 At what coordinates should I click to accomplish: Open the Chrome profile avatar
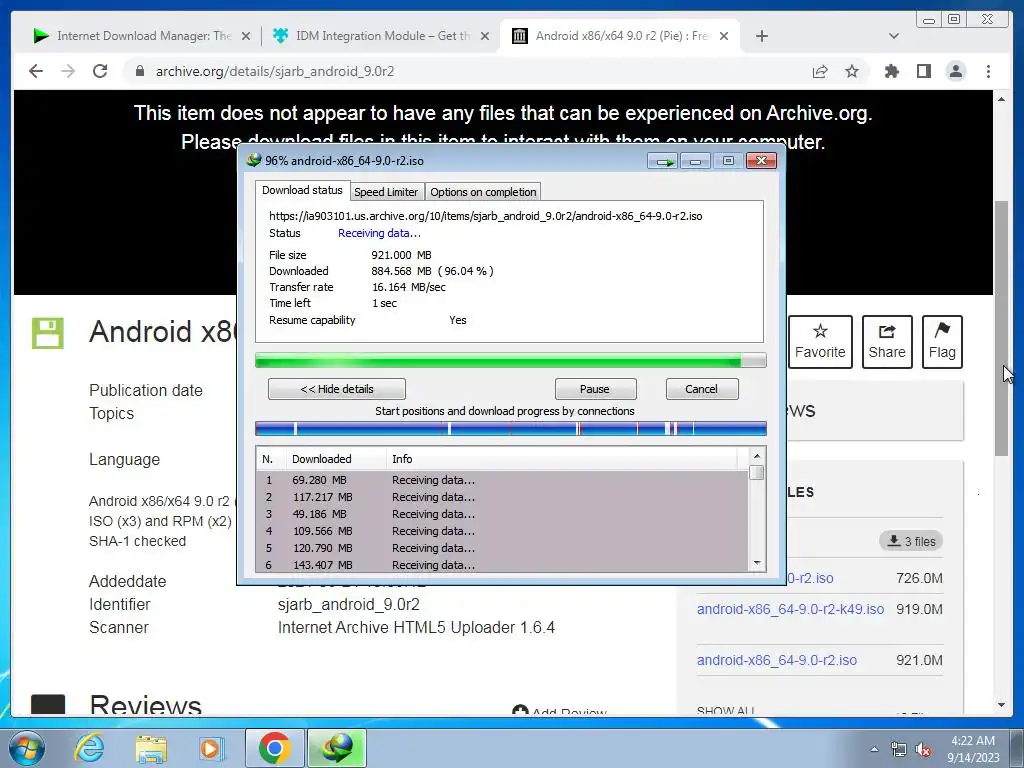pos(956,71)
